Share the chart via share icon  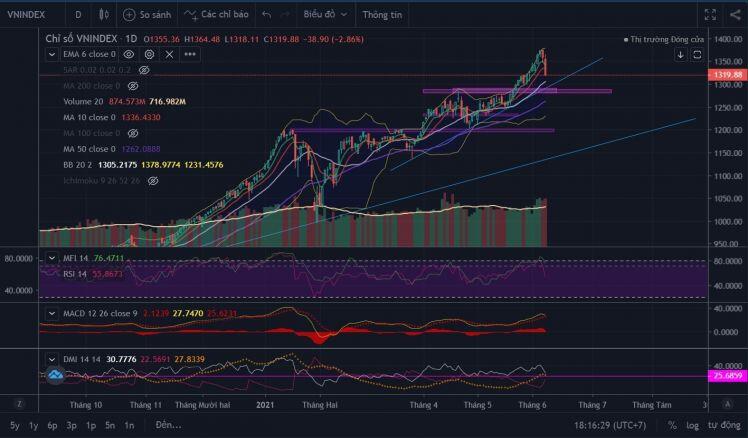tap(735, 15)
